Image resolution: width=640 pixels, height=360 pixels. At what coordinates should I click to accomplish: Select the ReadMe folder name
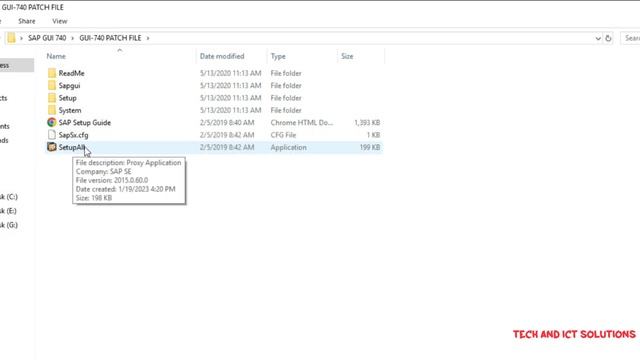tap(71, 73)
